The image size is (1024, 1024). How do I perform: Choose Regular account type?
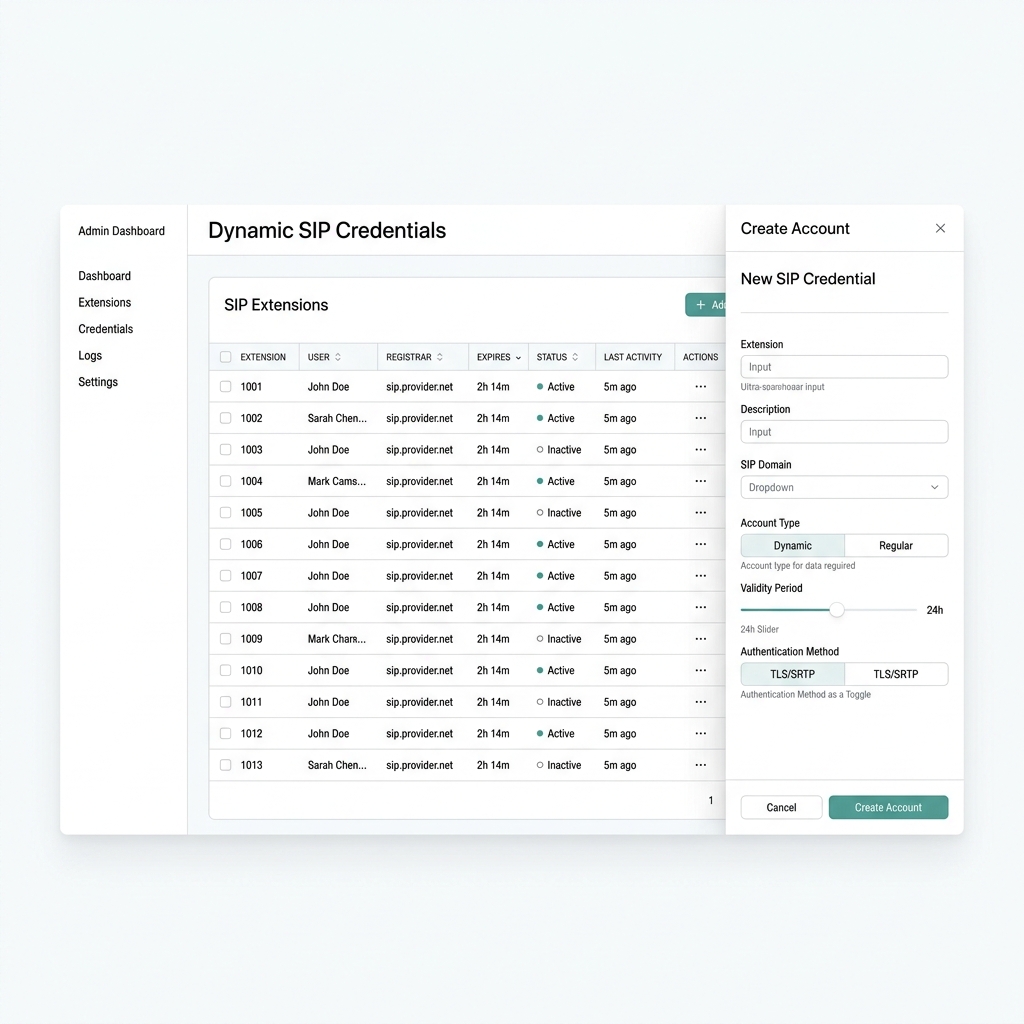[x=896, y=545]
